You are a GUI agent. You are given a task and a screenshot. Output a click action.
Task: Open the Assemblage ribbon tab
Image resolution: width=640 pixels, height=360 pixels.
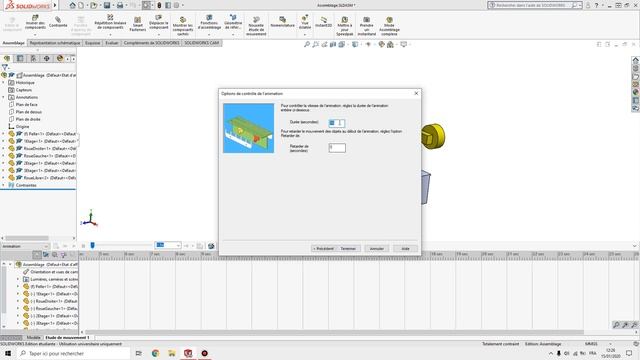13,43
